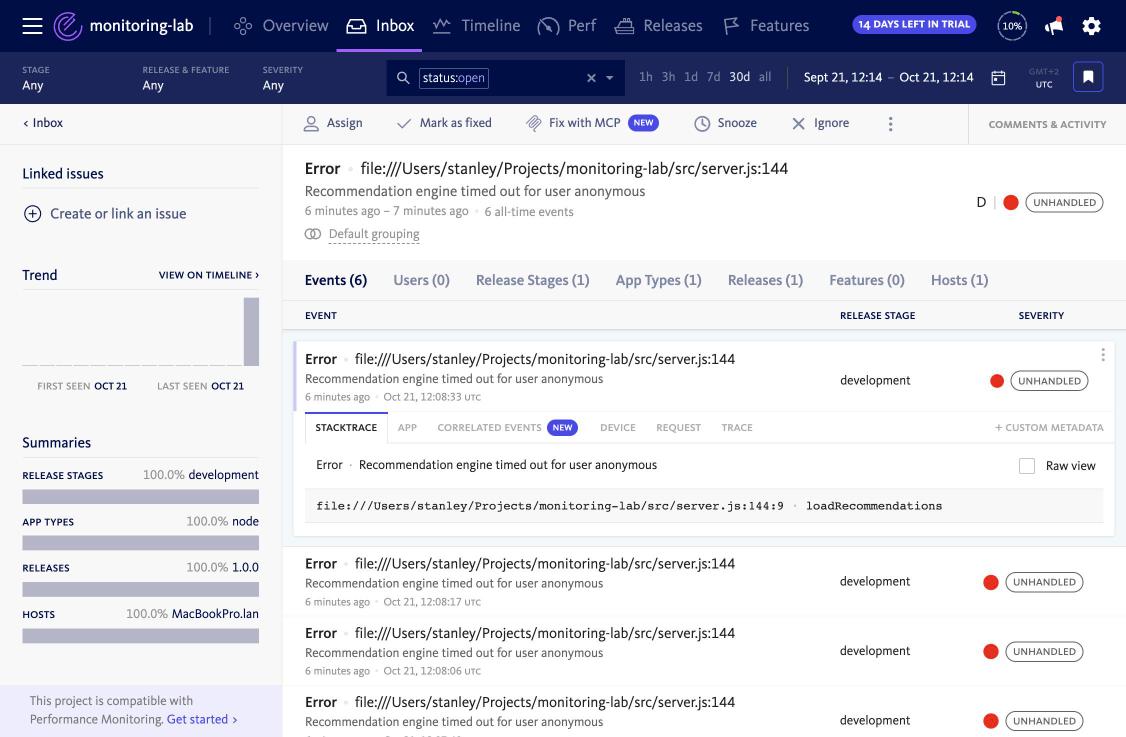Click Get started for Performance Monitoring
1126x737 pixels.
(x=202, y=719)
